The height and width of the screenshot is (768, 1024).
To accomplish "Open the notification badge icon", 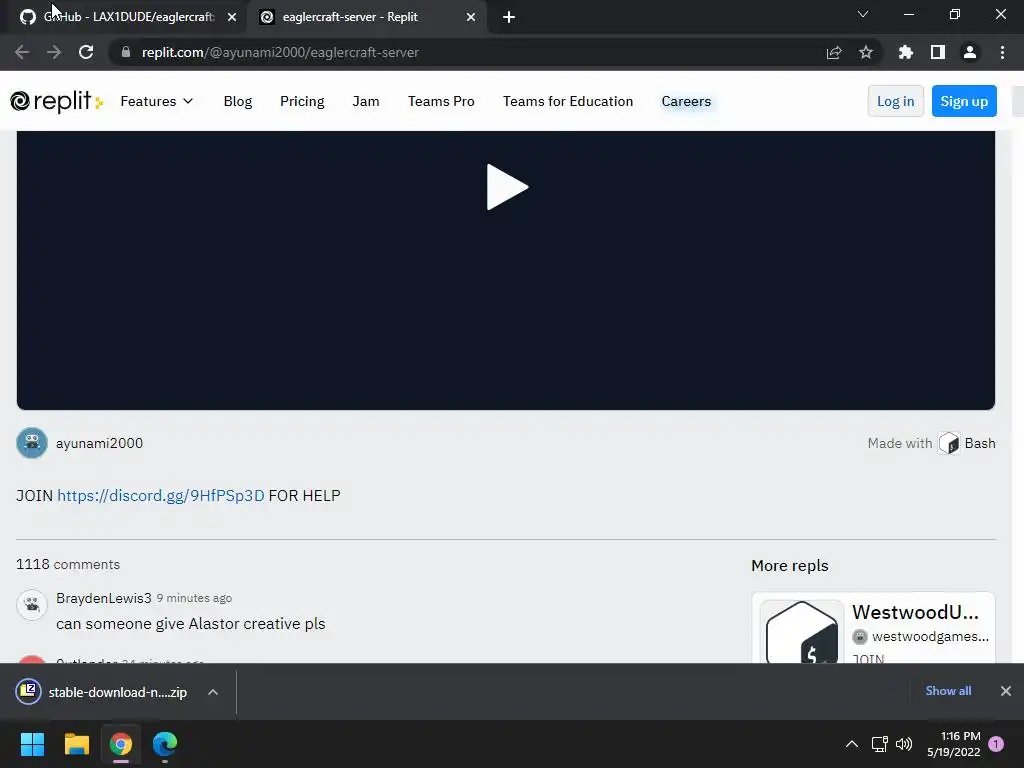I will coord(996,744).
